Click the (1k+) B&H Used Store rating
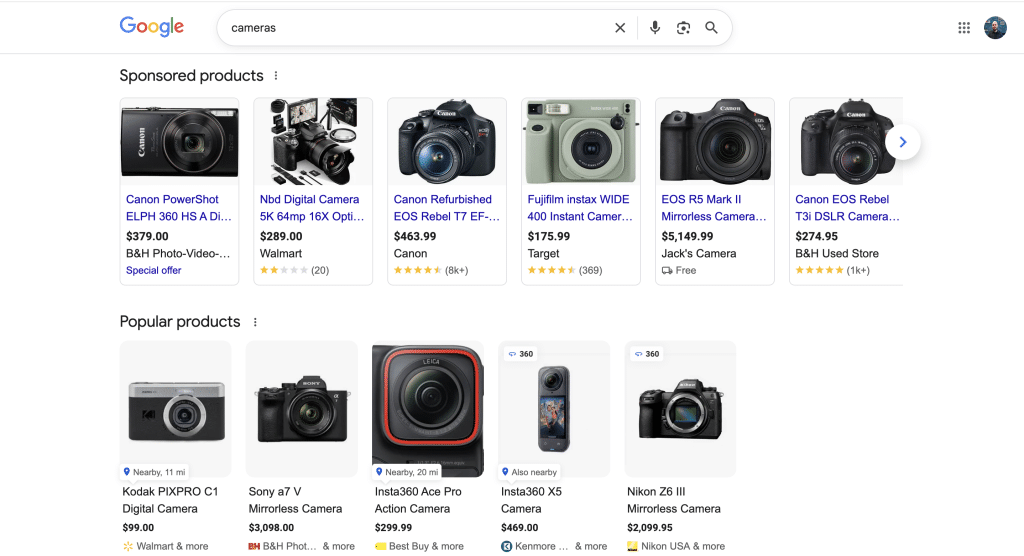The width and height of the screenshot is (1024, 556). 833,270
